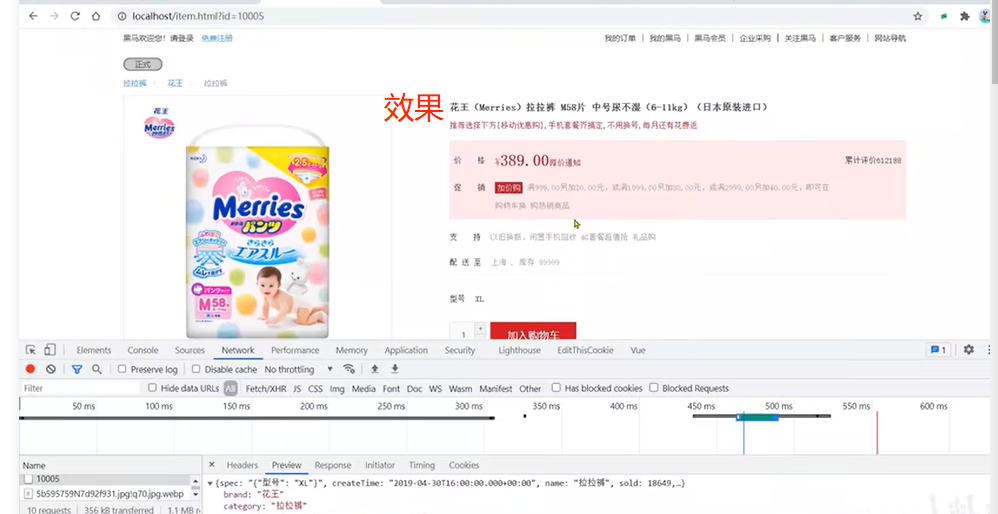This screenshot has height=514, width=998.
Task: Increase the product quantity
Action: (x=480, y=328)
